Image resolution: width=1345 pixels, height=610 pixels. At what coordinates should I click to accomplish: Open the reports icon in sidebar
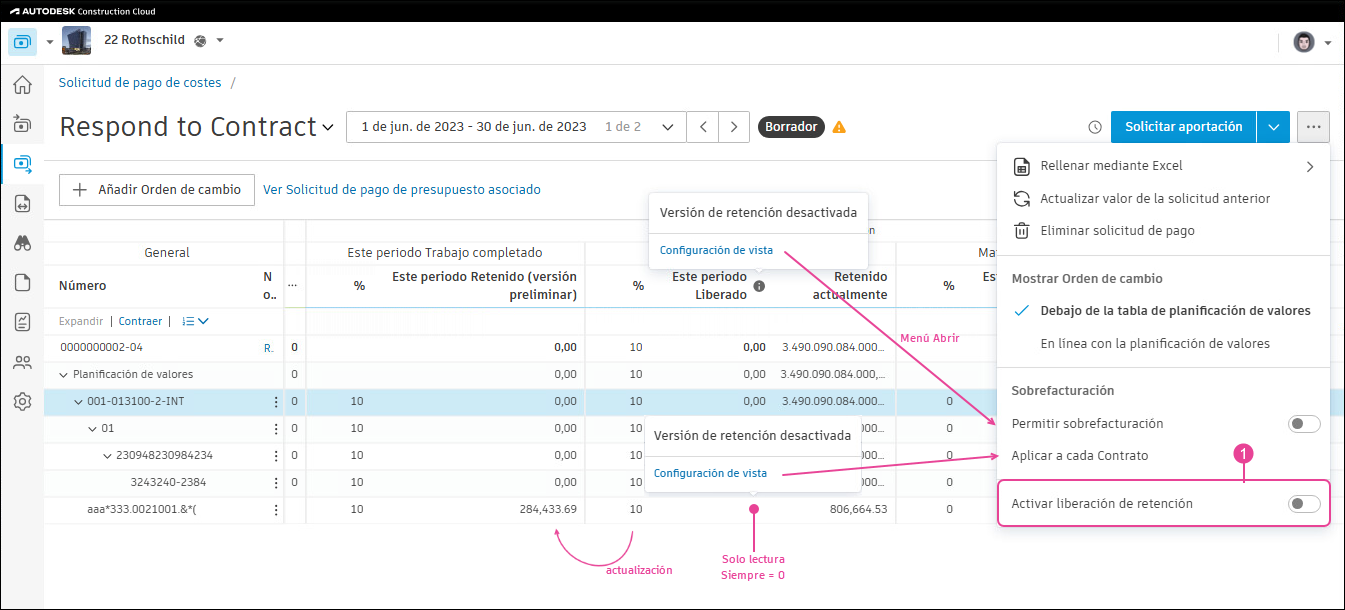[22, 322]
